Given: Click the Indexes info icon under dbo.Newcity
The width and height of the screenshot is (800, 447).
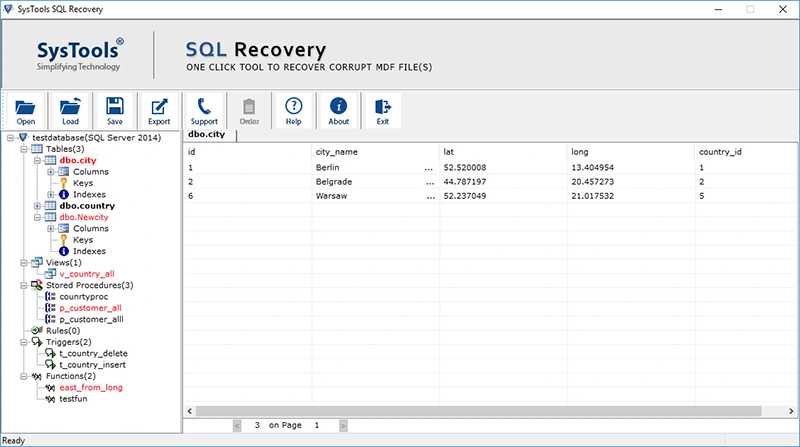Looking at the screenshot, I should pos(64,251).
